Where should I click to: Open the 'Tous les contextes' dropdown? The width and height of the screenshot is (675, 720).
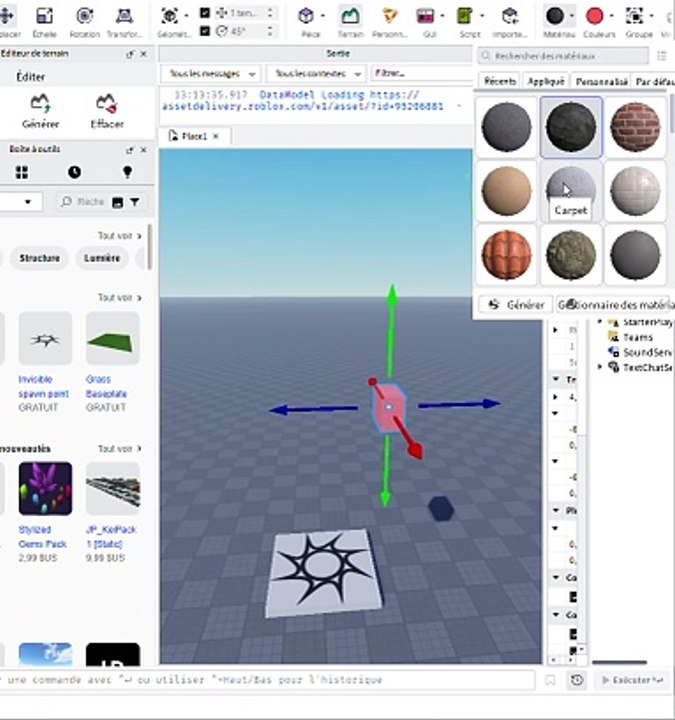pos(317,73)
